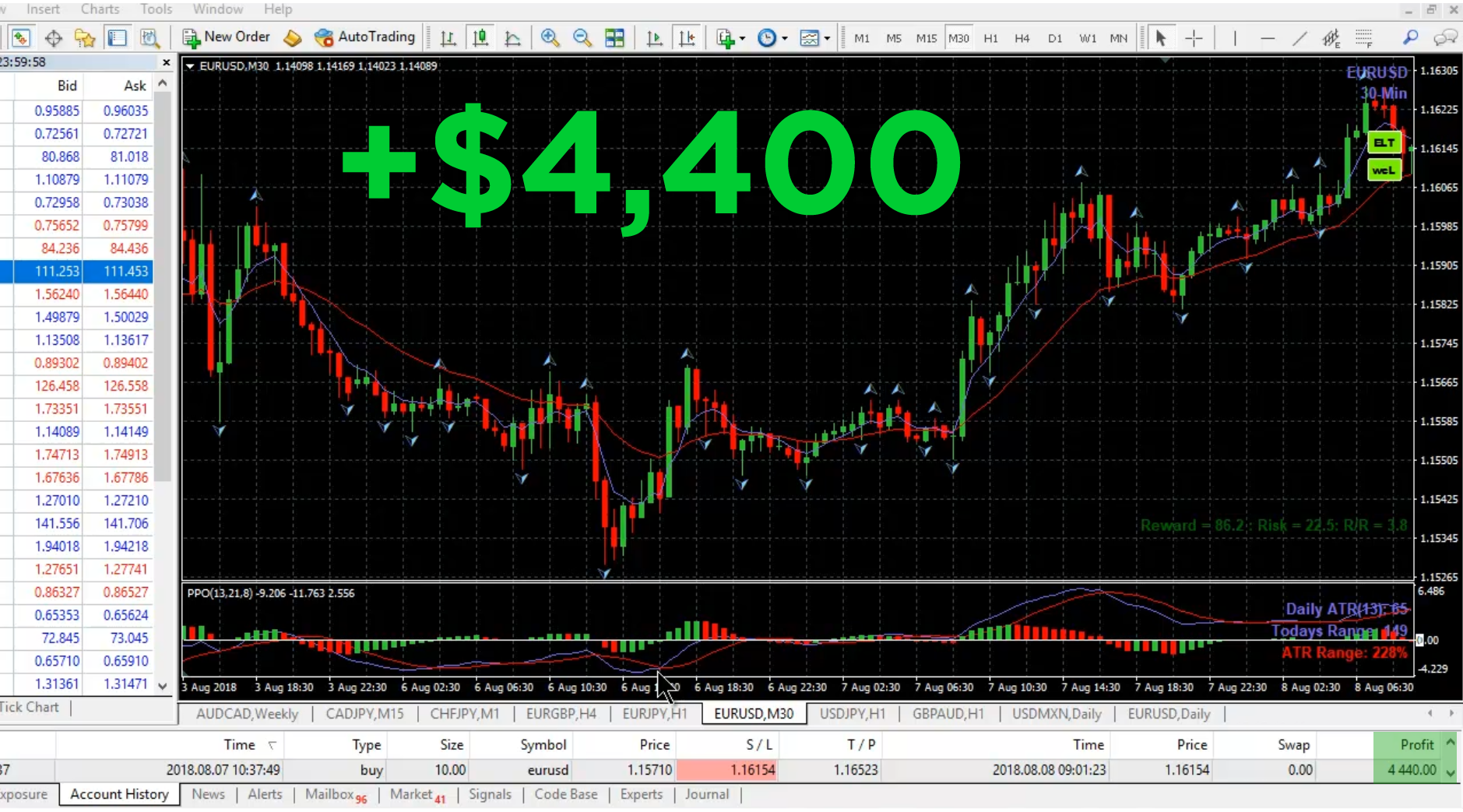Screen dimensions: 1463x812
Task: Click the Market Watch toolbar icon
Action: (21, 37)
